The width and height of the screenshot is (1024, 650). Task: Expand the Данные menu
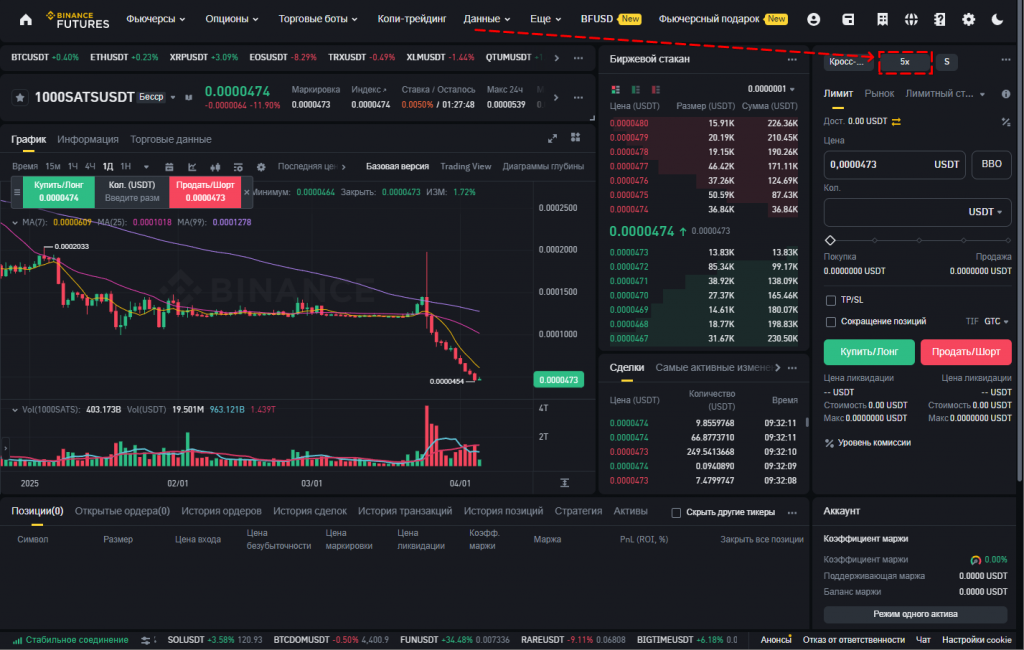487,19
